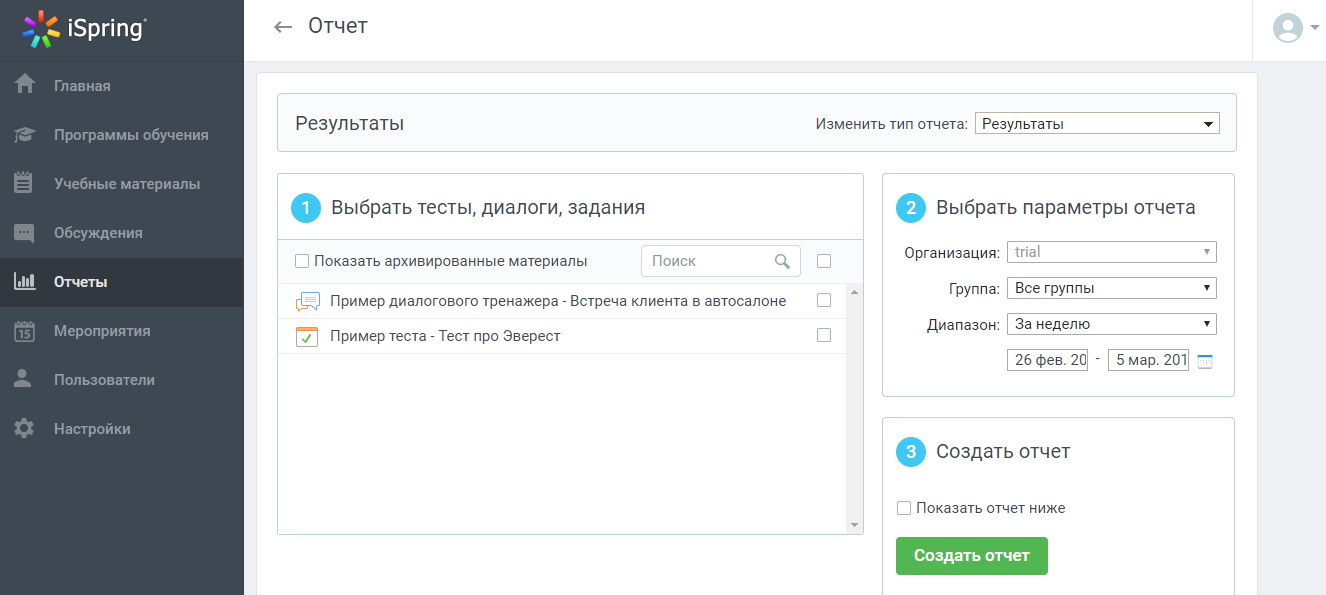Open the Пользователи users section
Image resolution: width=1326 pixels, height=595 pixels.
pyautogui.click(x=25, y=379)
